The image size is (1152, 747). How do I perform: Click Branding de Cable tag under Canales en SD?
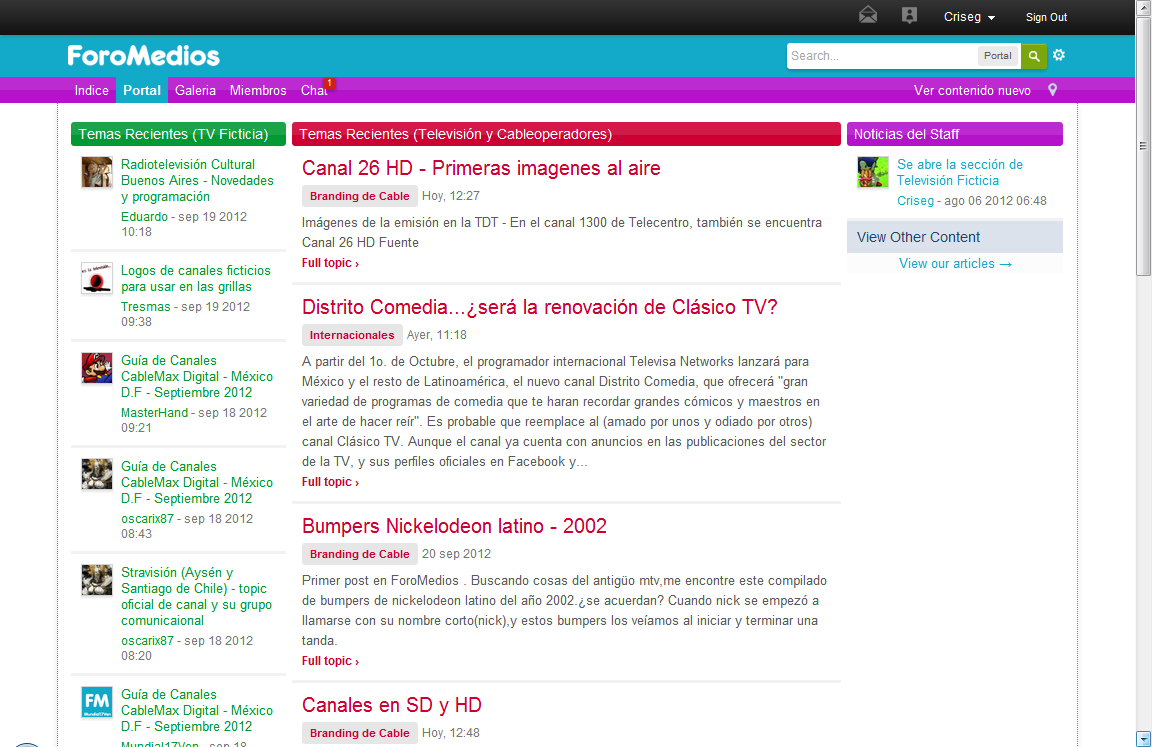coord(359,733)
